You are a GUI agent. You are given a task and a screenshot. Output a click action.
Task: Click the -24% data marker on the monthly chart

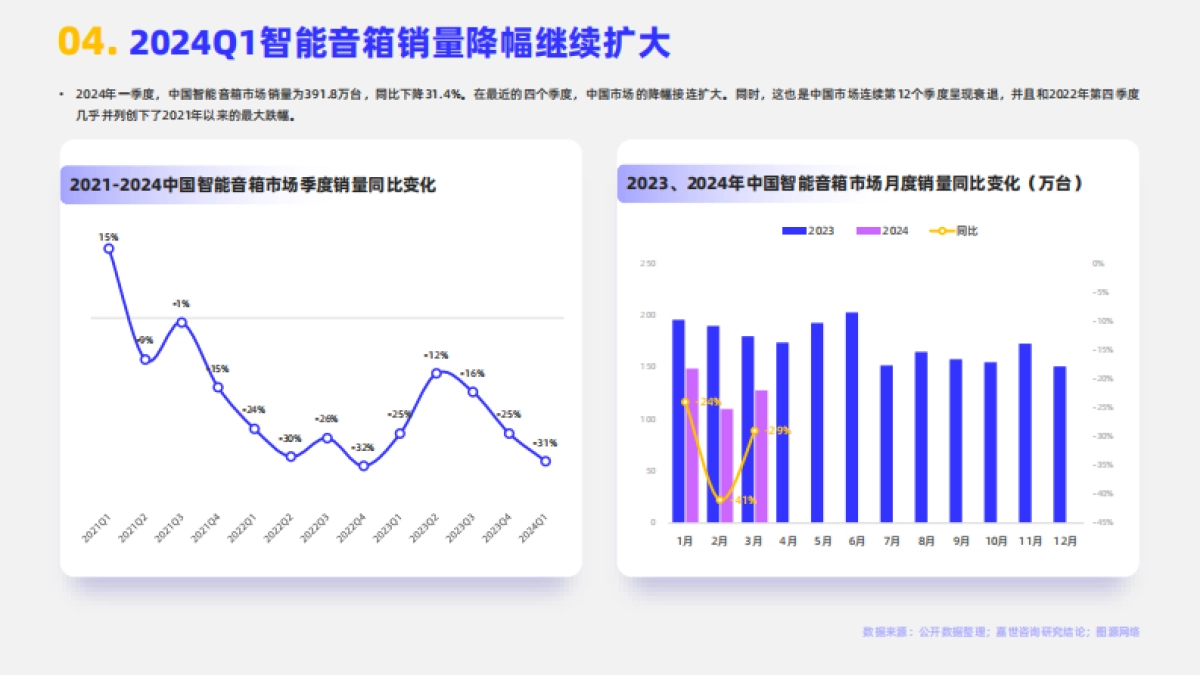click(683, 401)
